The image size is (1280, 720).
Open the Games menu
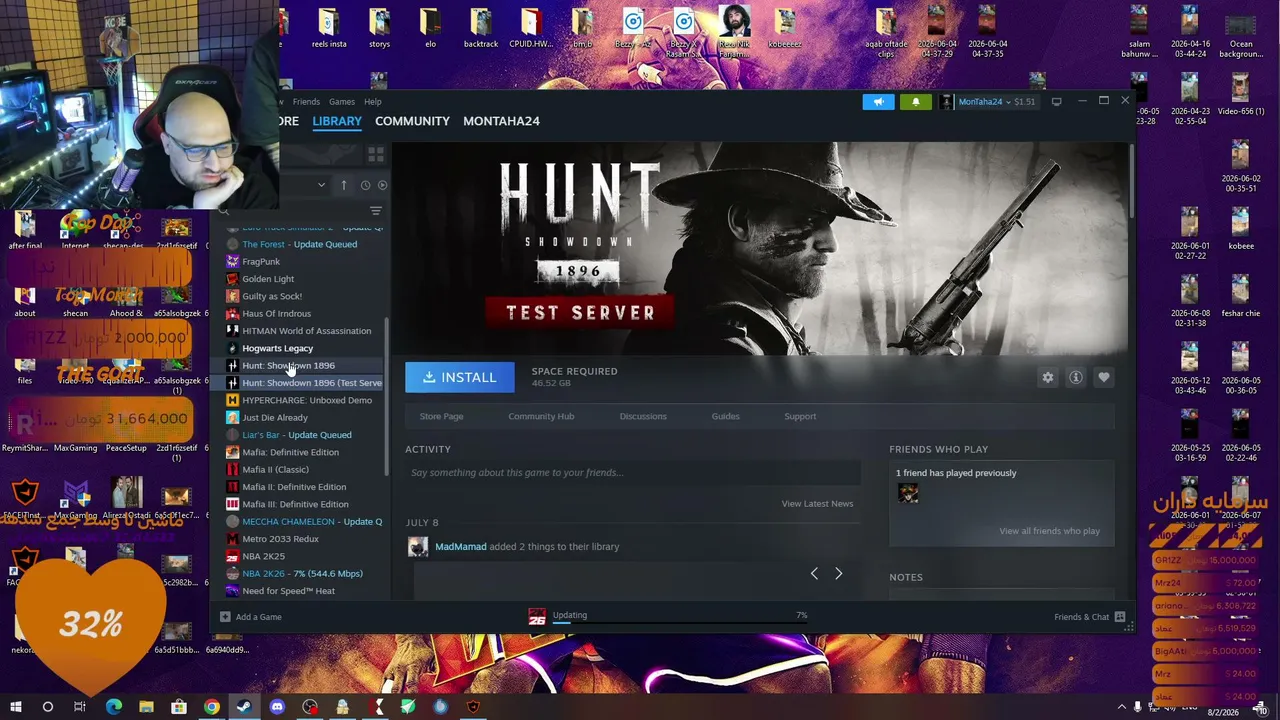[341, 101]
